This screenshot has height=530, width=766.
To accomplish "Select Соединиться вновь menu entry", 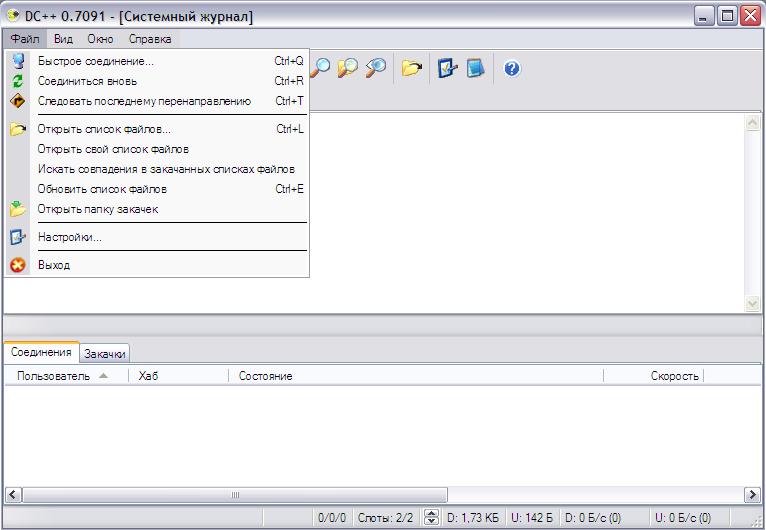I will [x=87, y=81].
